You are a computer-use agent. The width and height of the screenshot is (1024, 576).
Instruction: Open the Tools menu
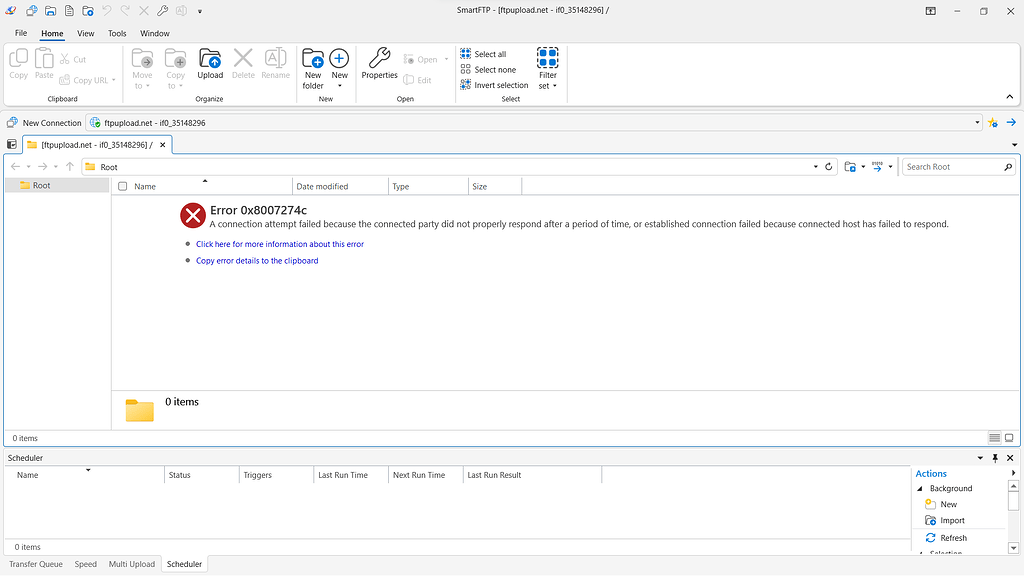(116, 33)
